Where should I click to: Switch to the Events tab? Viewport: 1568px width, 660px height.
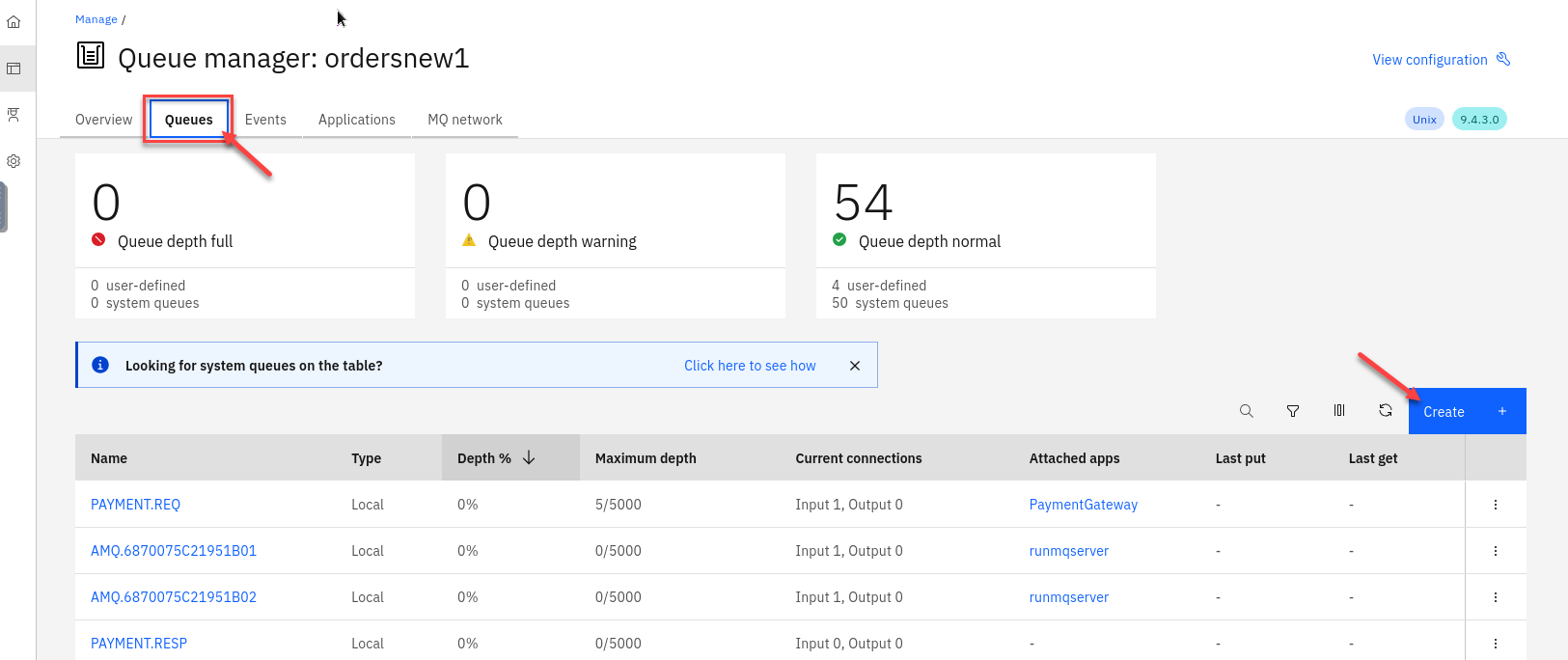pyautogui.click(x=265, y=120)
